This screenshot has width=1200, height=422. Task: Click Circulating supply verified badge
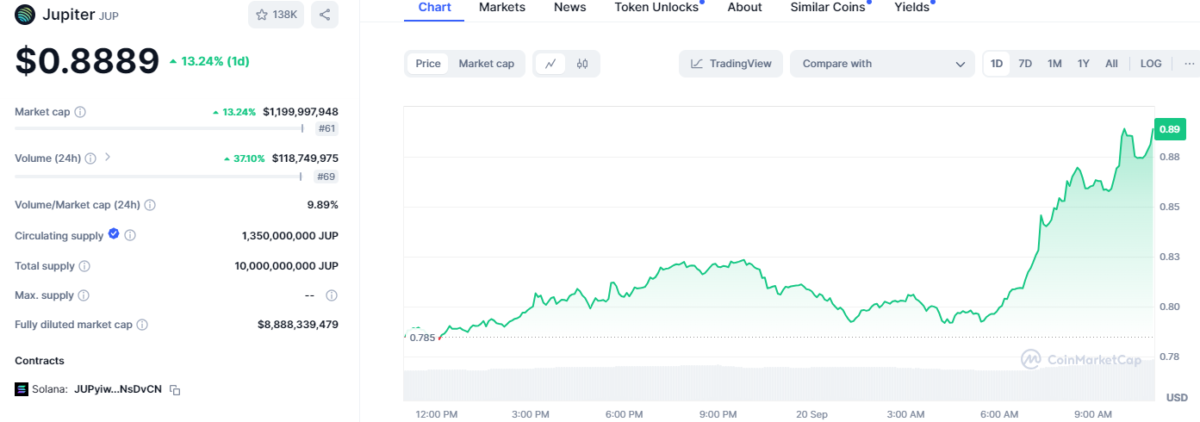[x=113, y=235]
